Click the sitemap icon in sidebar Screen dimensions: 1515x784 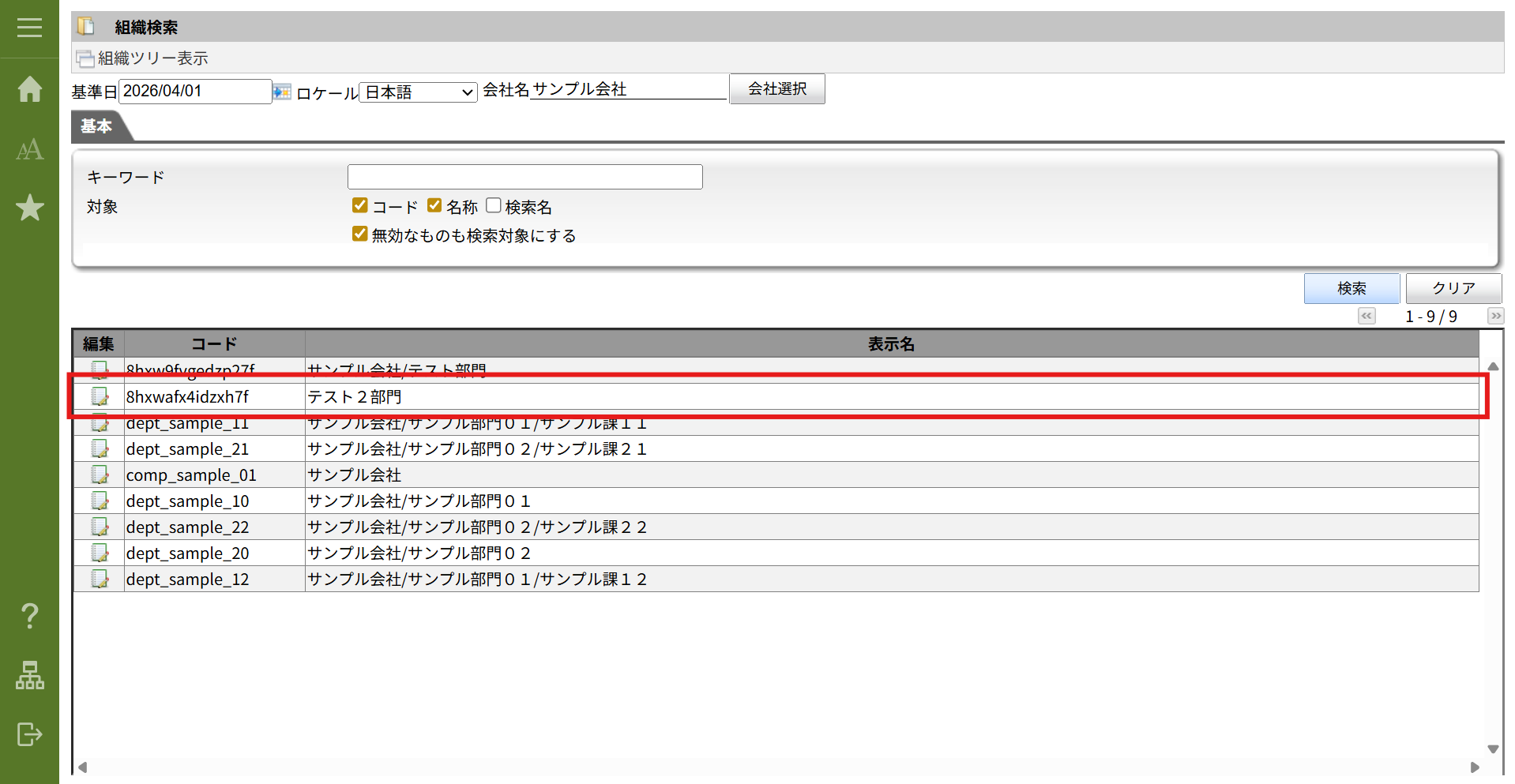point(30,675)
